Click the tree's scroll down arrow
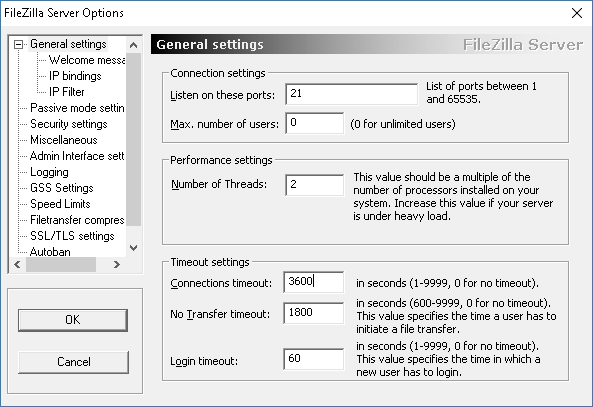593x407 pixels. pos(133,248)
